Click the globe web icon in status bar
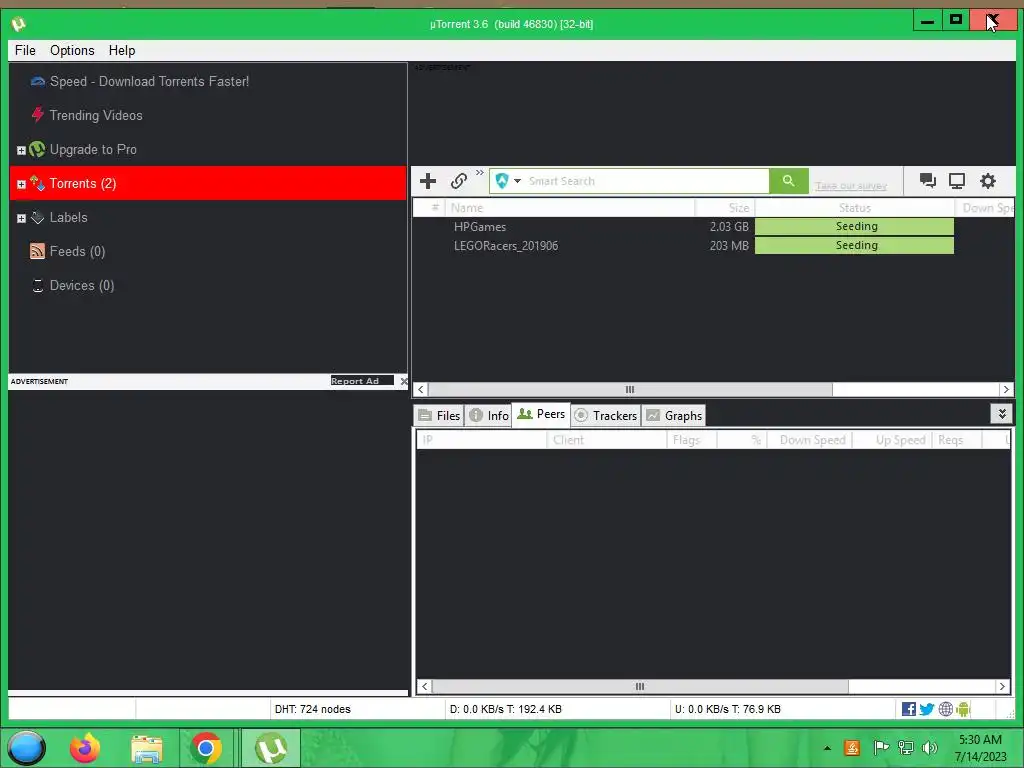 click(x=945, y=709)
